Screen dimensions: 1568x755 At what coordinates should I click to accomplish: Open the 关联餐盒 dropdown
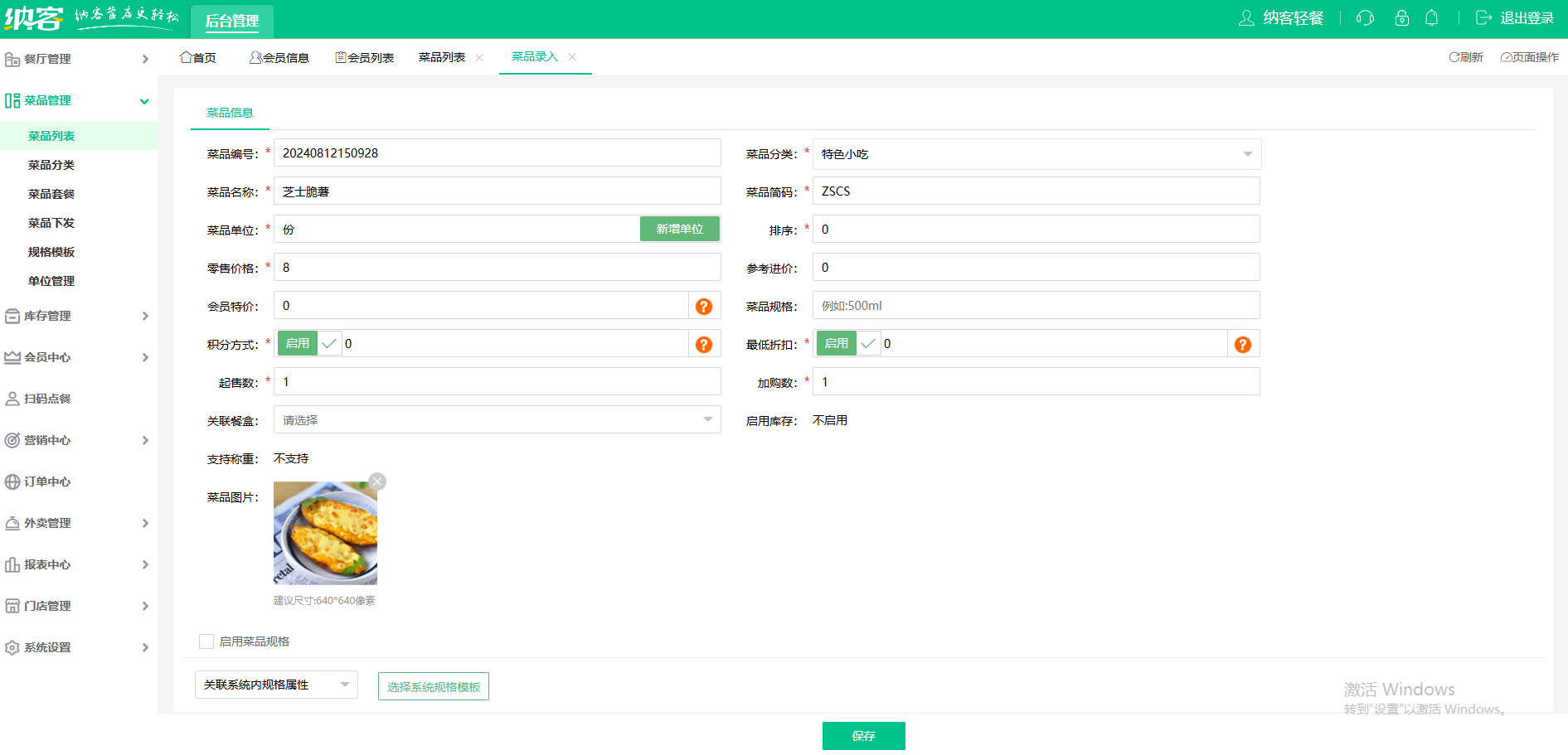click(x=497, y=420)
